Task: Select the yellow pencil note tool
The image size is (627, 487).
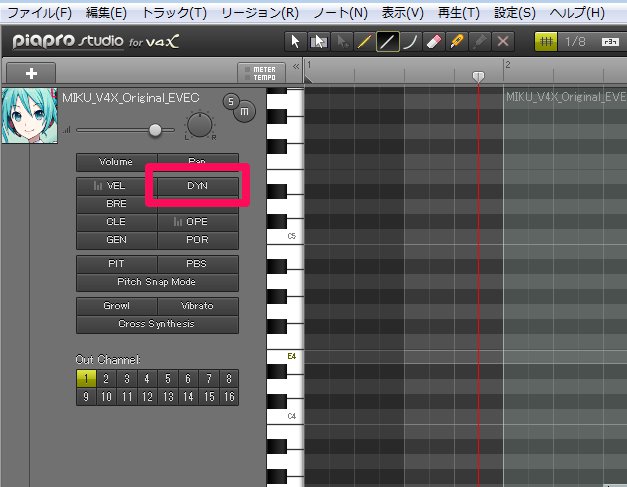Action: tap(364, 42)
